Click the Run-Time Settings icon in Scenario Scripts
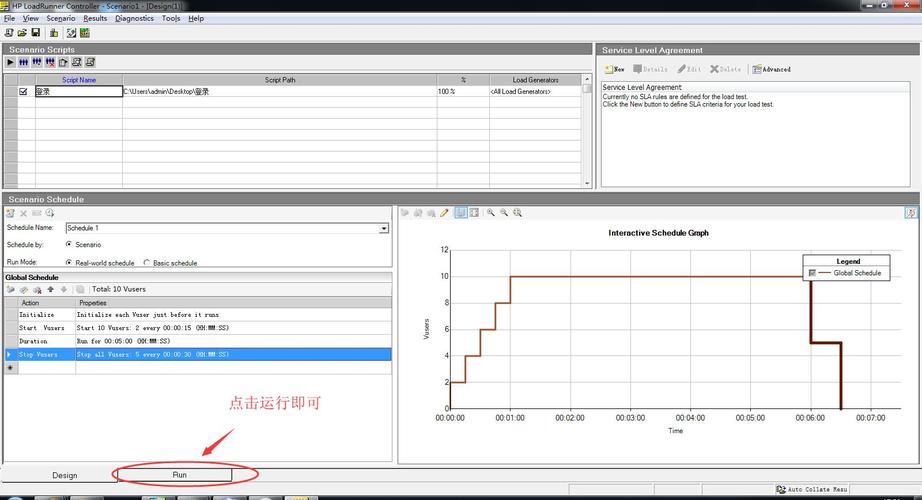This screenshot has width=922, height=500. (x=64, y=62)
